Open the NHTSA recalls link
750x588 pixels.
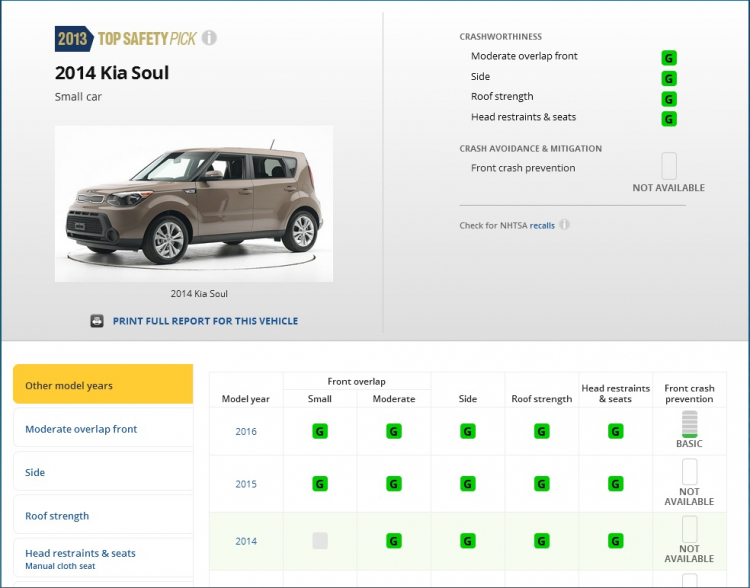pos(542,225)
